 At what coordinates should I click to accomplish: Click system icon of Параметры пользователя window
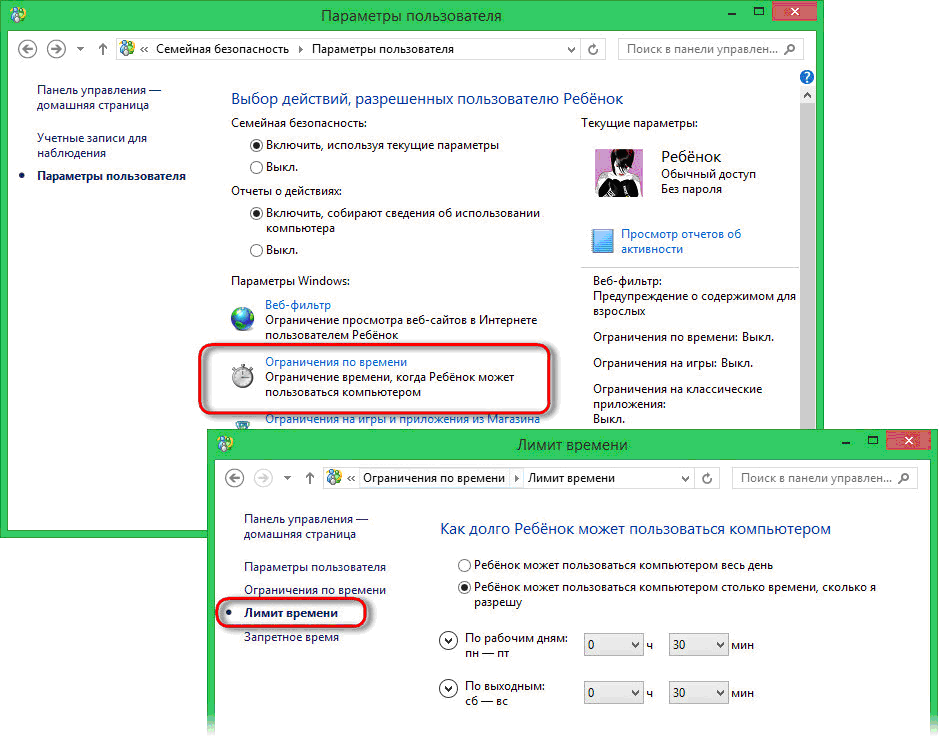tap(18, 15)
